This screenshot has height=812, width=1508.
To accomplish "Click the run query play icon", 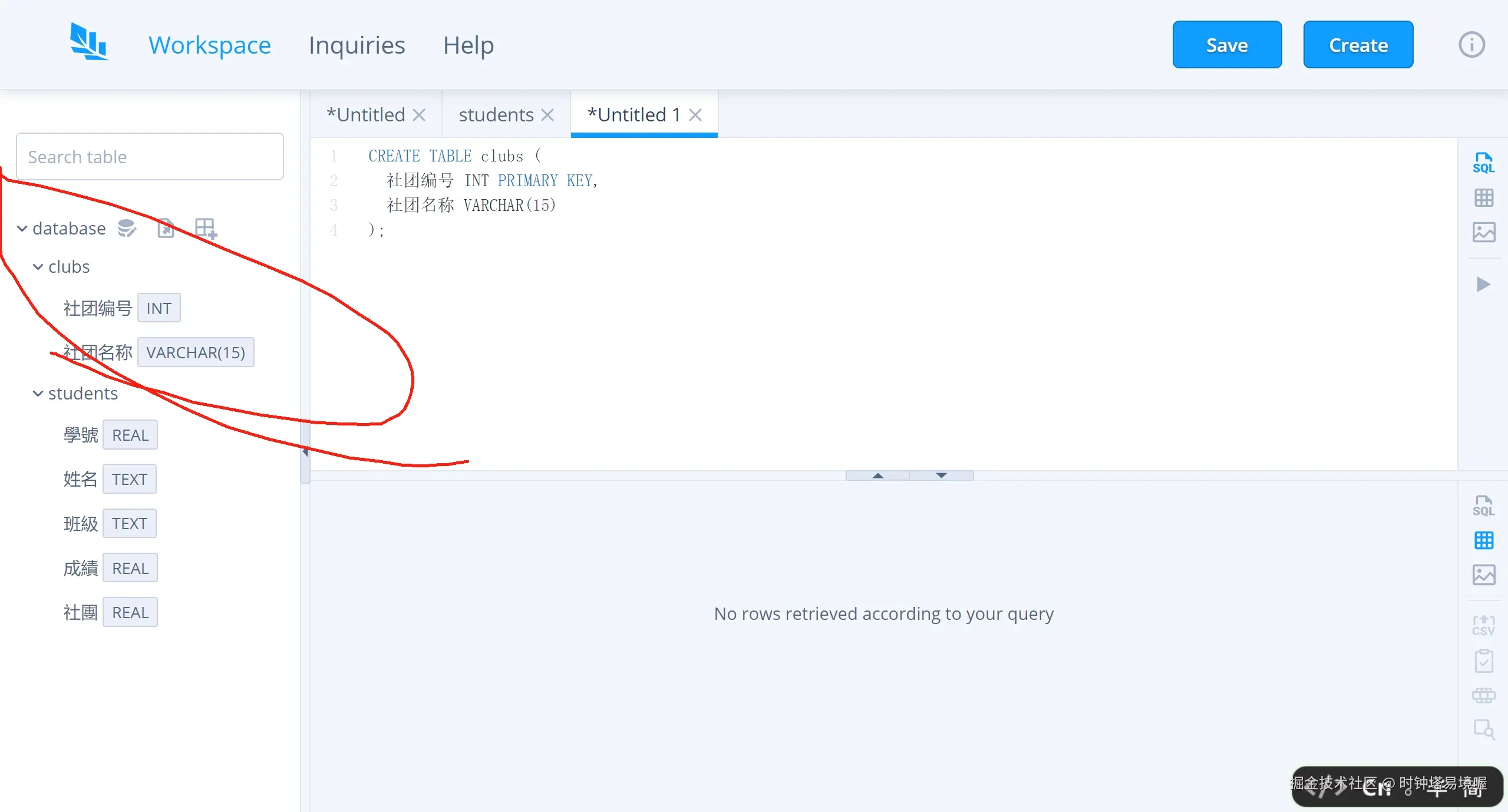I will pos(1483,285).
